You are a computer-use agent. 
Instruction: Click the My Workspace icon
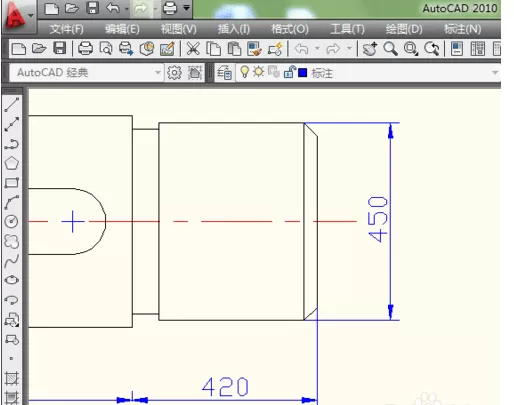click(195, 72)
